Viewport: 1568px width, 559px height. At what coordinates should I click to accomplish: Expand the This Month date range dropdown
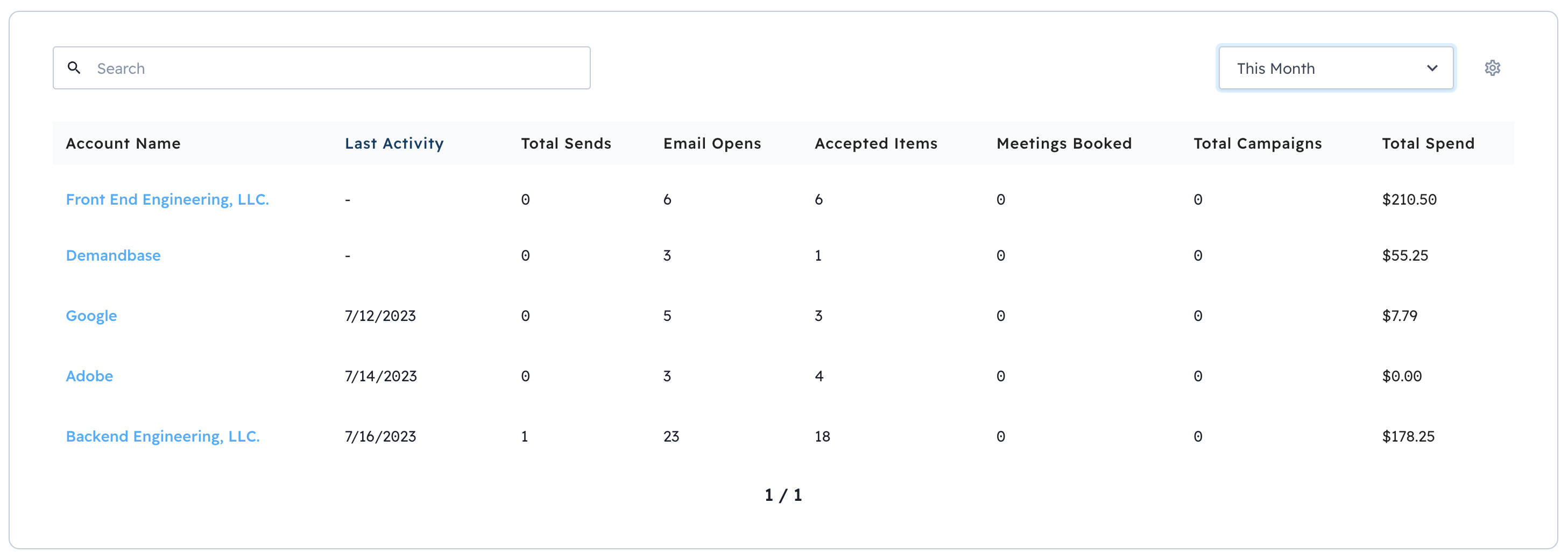(1336, 68)
